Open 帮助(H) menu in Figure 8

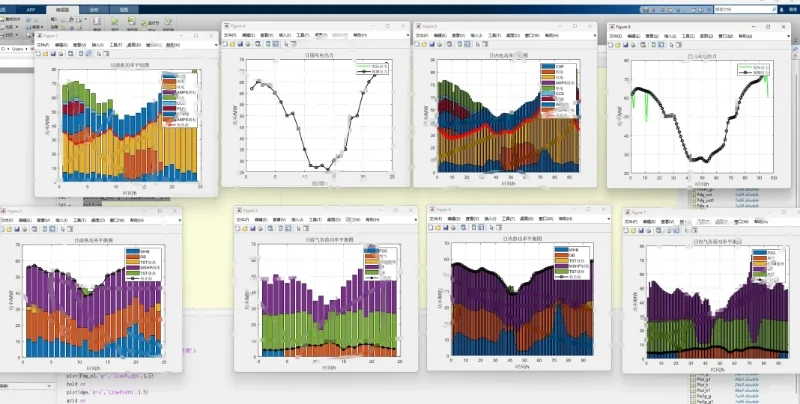[745, 36]
